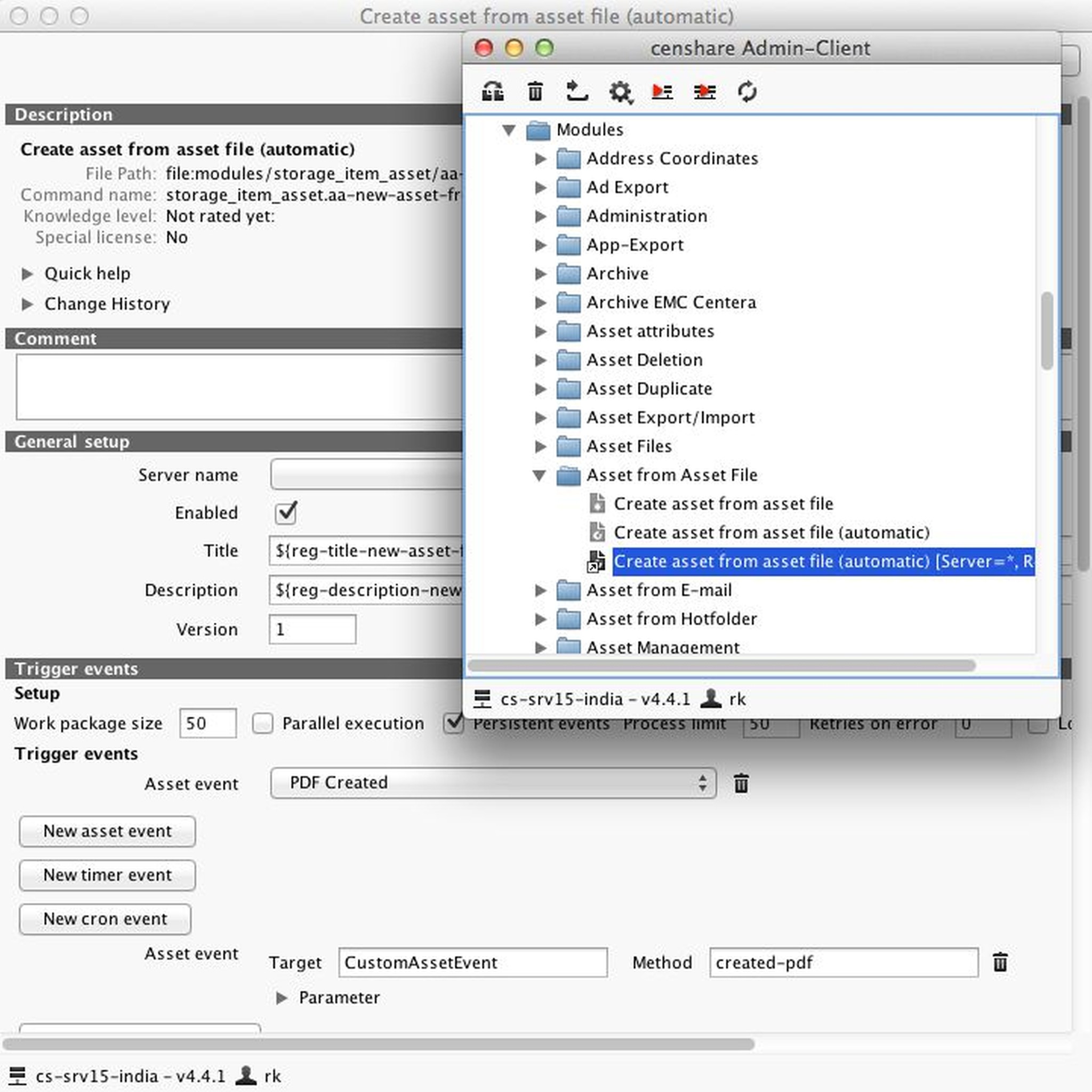Click the leftmost transfer icon in the toolbar
This screenshot has width=1092, height=1092.
(x=492, y=92)
